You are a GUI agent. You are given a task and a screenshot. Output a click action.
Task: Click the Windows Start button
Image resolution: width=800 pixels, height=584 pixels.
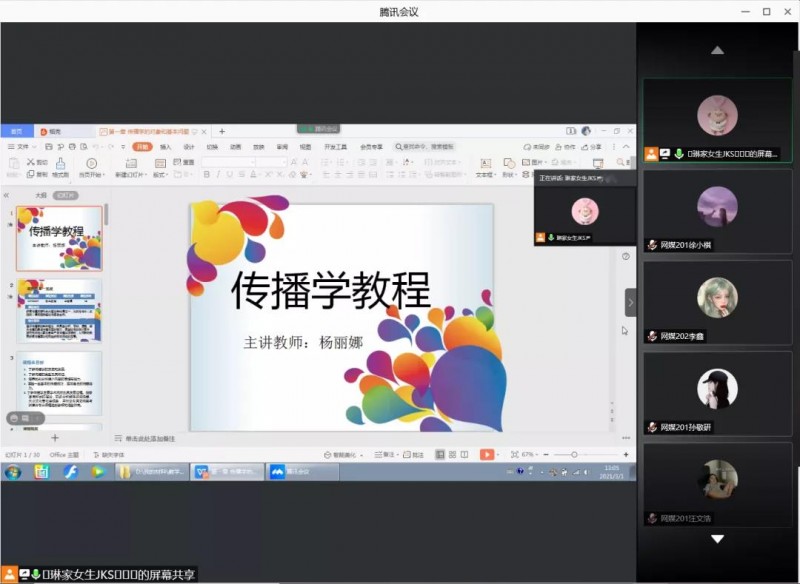13,472
